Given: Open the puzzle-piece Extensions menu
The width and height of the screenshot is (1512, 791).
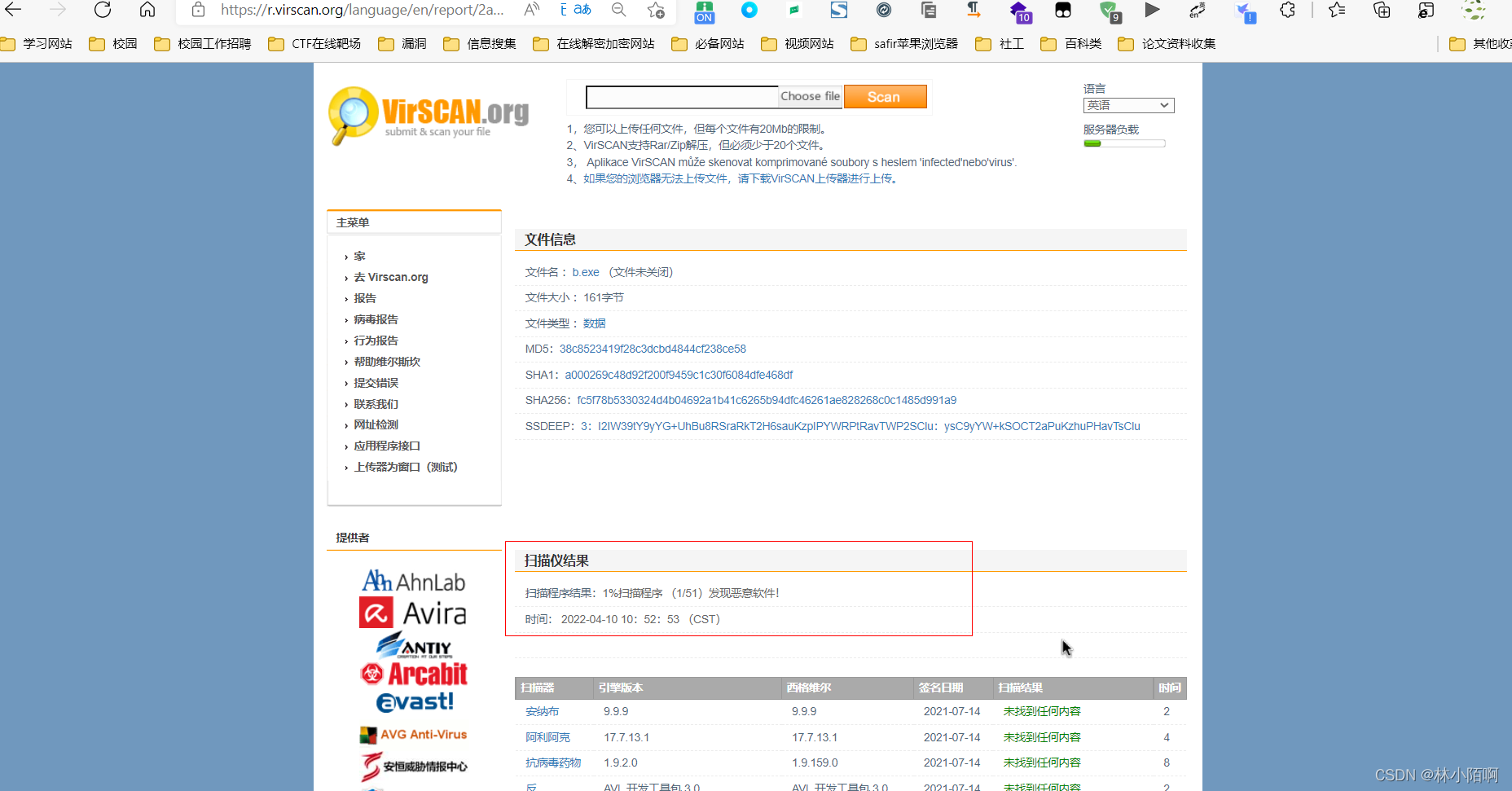Looking at the screenshot, I should point(1287,10).
